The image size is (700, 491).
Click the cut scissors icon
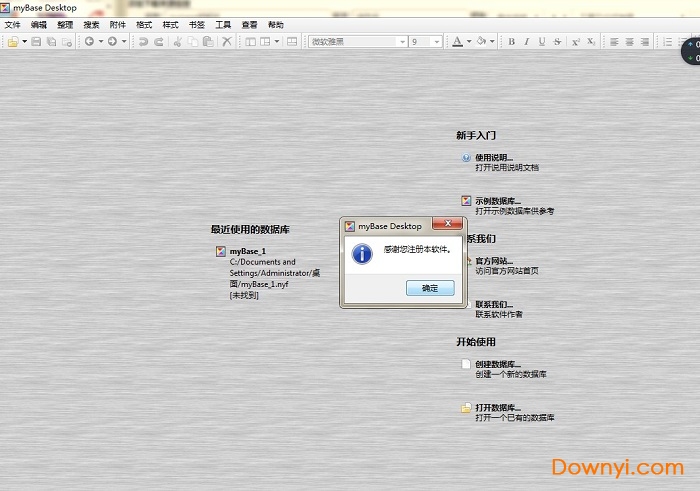tap(178, 42)
